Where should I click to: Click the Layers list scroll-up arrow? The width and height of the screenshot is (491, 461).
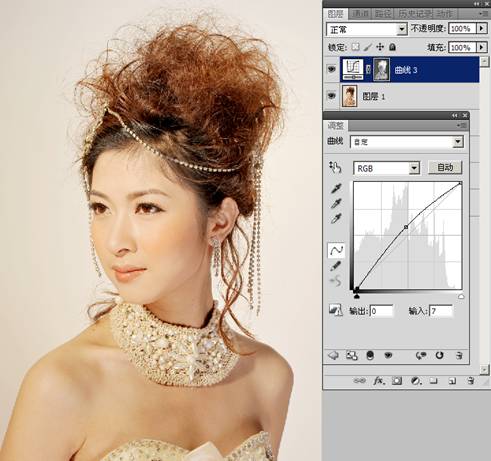[x=484, y=61]
